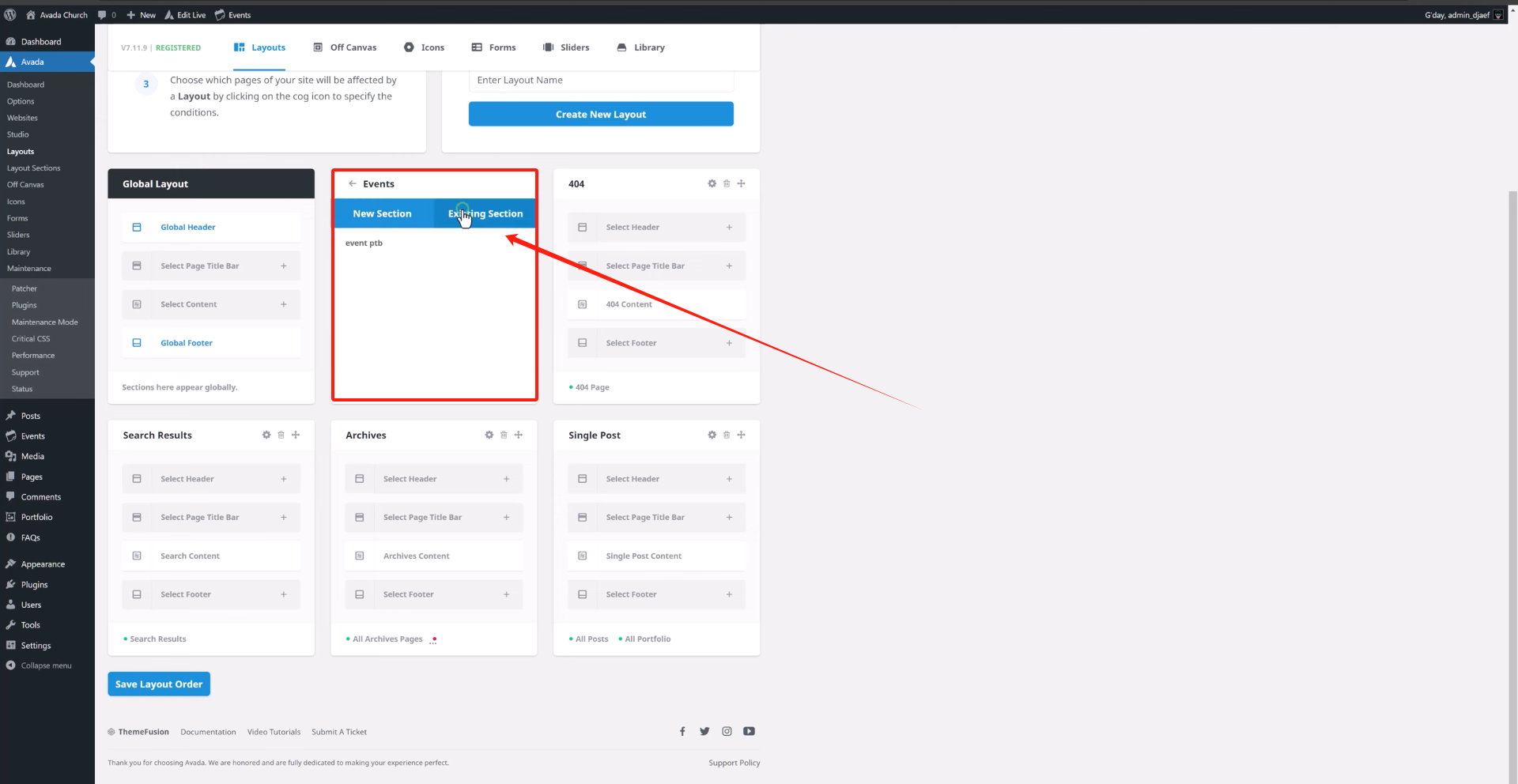Image resolution: width=1518 pixels, height=784 pixels.
Task: Switch to the Off Canvas tab
Action: pos(345,47)
